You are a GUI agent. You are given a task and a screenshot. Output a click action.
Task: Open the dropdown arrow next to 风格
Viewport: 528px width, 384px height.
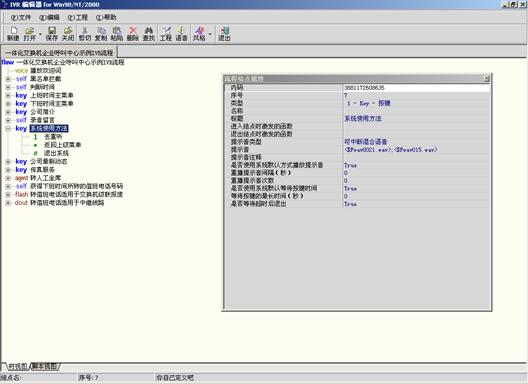210,34
